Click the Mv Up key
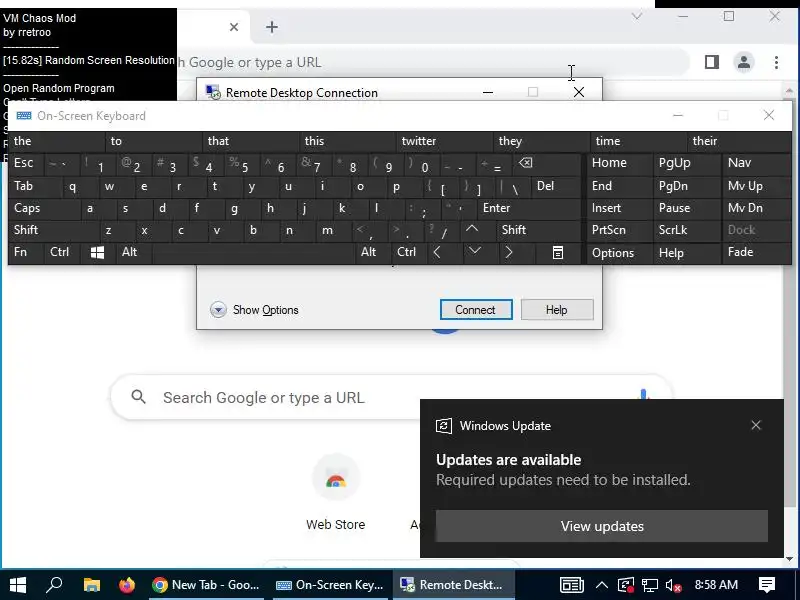This screenshot has height=600, width=800. [757, 186]
